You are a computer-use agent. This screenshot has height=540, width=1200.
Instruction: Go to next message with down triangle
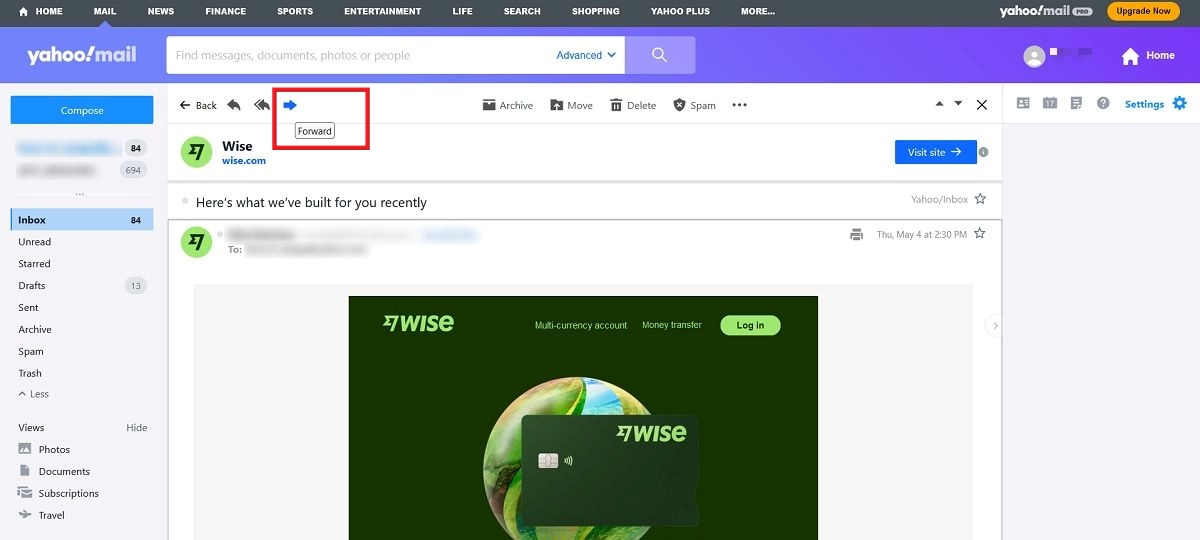pos(958,104)
